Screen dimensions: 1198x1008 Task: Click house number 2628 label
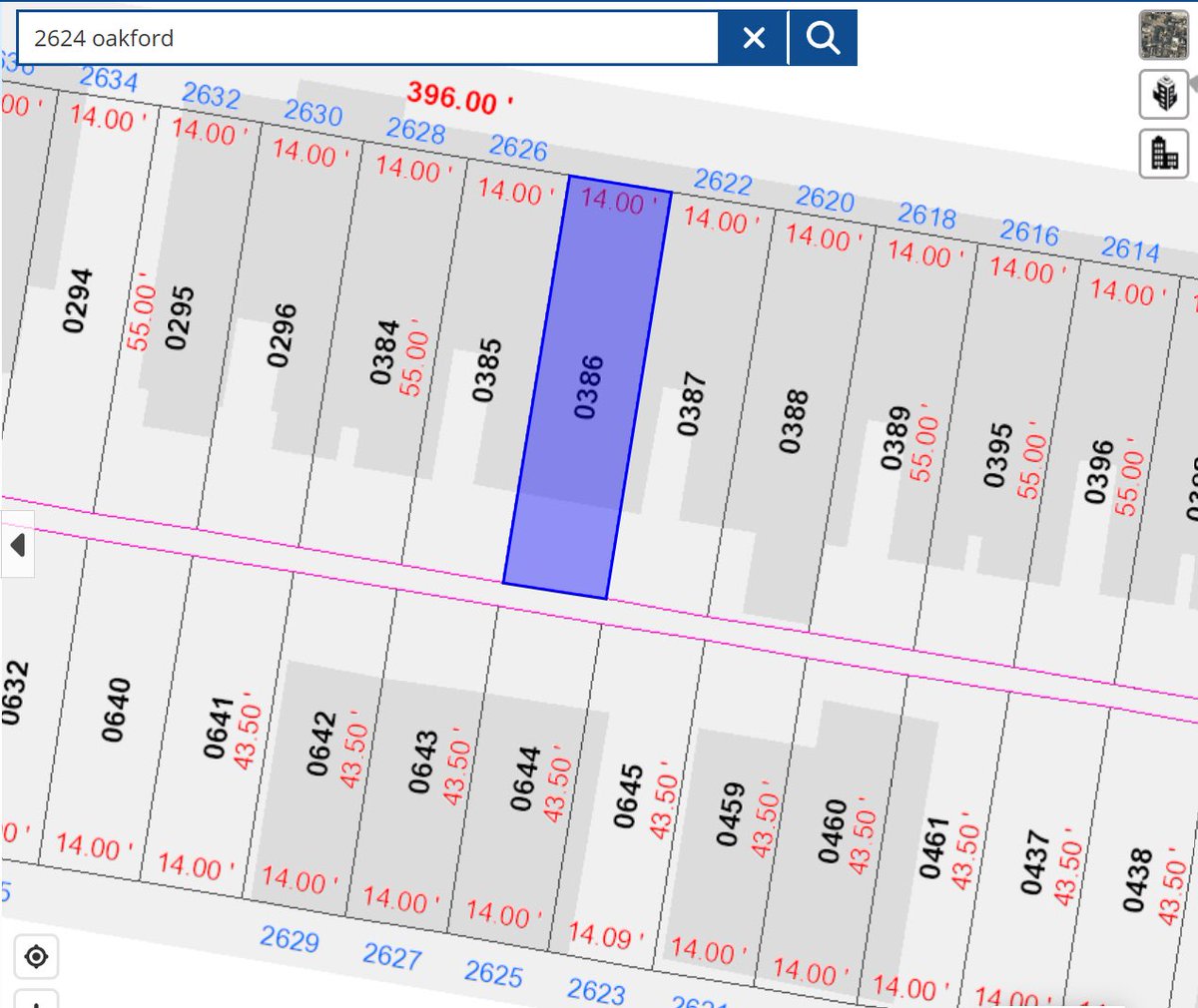(x=415, y=130)
